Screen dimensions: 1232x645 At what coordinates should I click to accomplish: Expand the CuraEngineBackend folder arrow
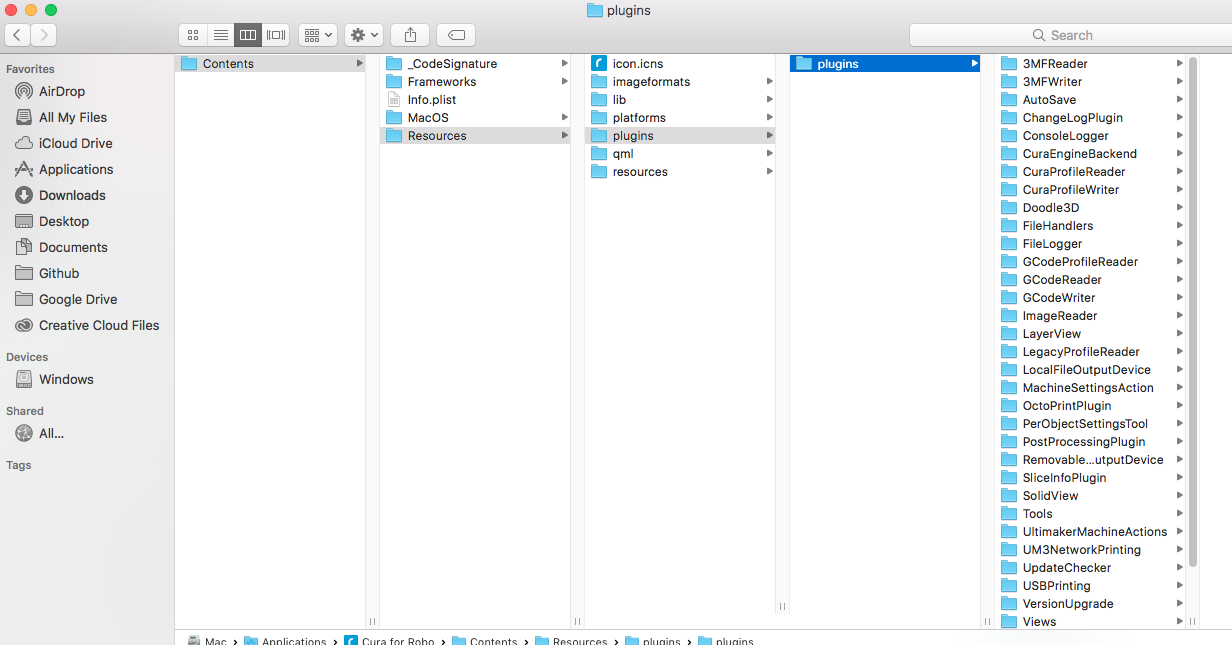tap(1180, 153)
